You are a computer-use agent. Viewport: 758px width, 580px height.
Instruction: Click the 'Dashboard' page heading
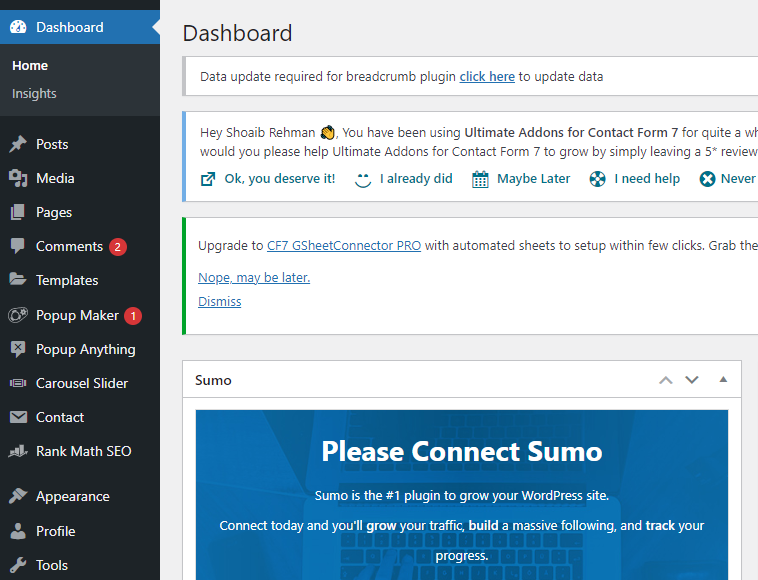coord(237,33)
